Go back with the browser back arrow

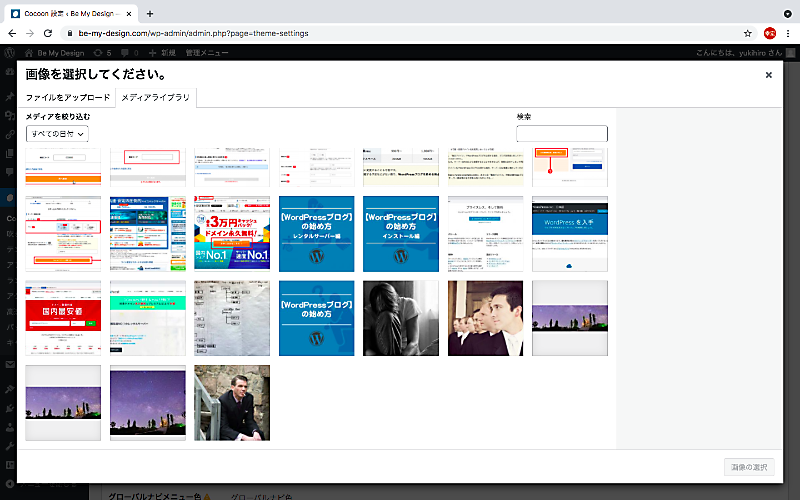pos(11,33)
